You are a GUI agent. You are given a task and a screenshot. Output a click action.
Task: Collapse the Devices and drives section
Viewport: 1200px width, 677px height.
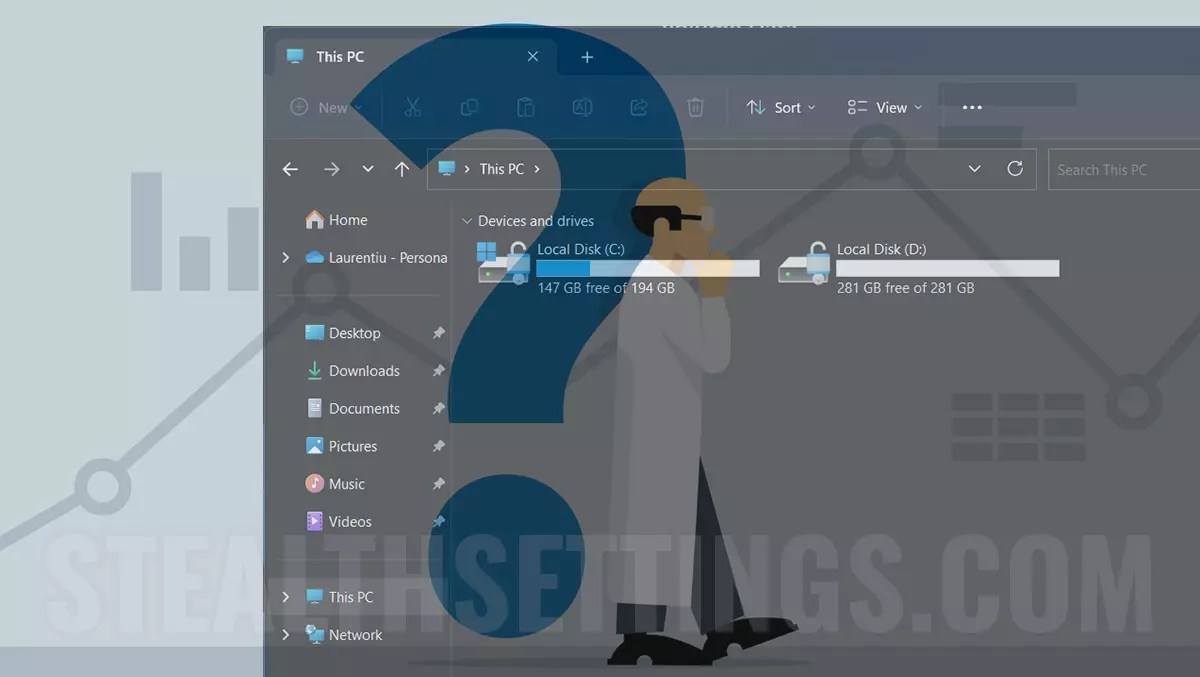pyautogui.click(x=466, y=220)
